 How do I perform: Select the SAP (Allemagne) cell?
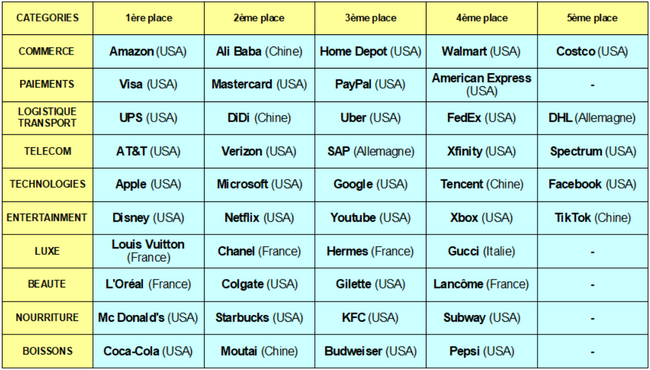pyautogui.click(x=371, y=151)
